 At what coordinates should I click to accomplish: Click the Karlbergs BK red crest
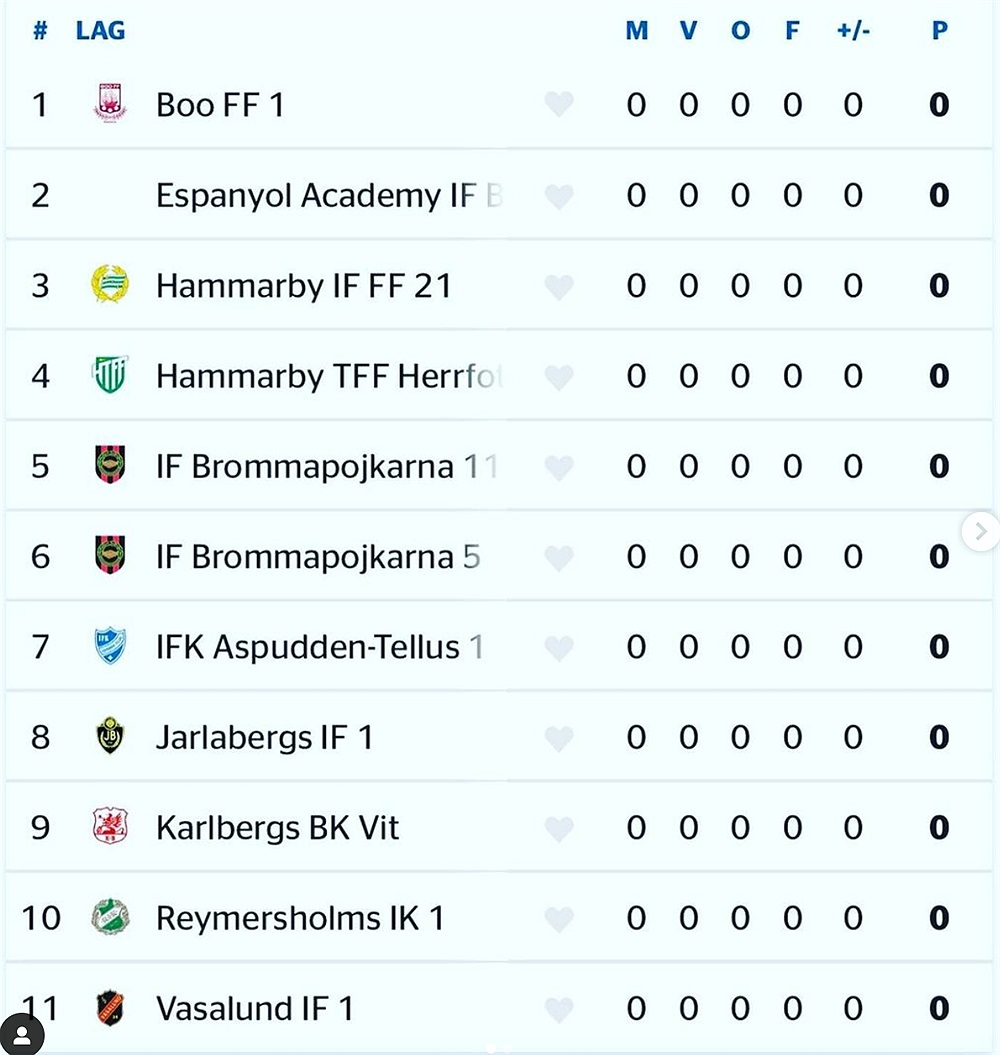[x=110, y=826]
